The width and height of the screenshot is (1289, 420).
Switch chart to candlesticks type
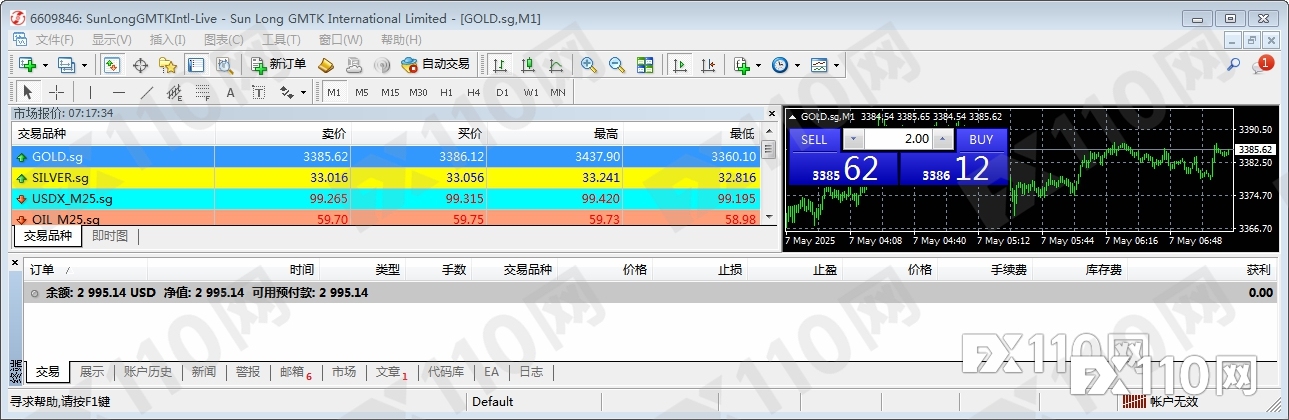tap(528, 65)
